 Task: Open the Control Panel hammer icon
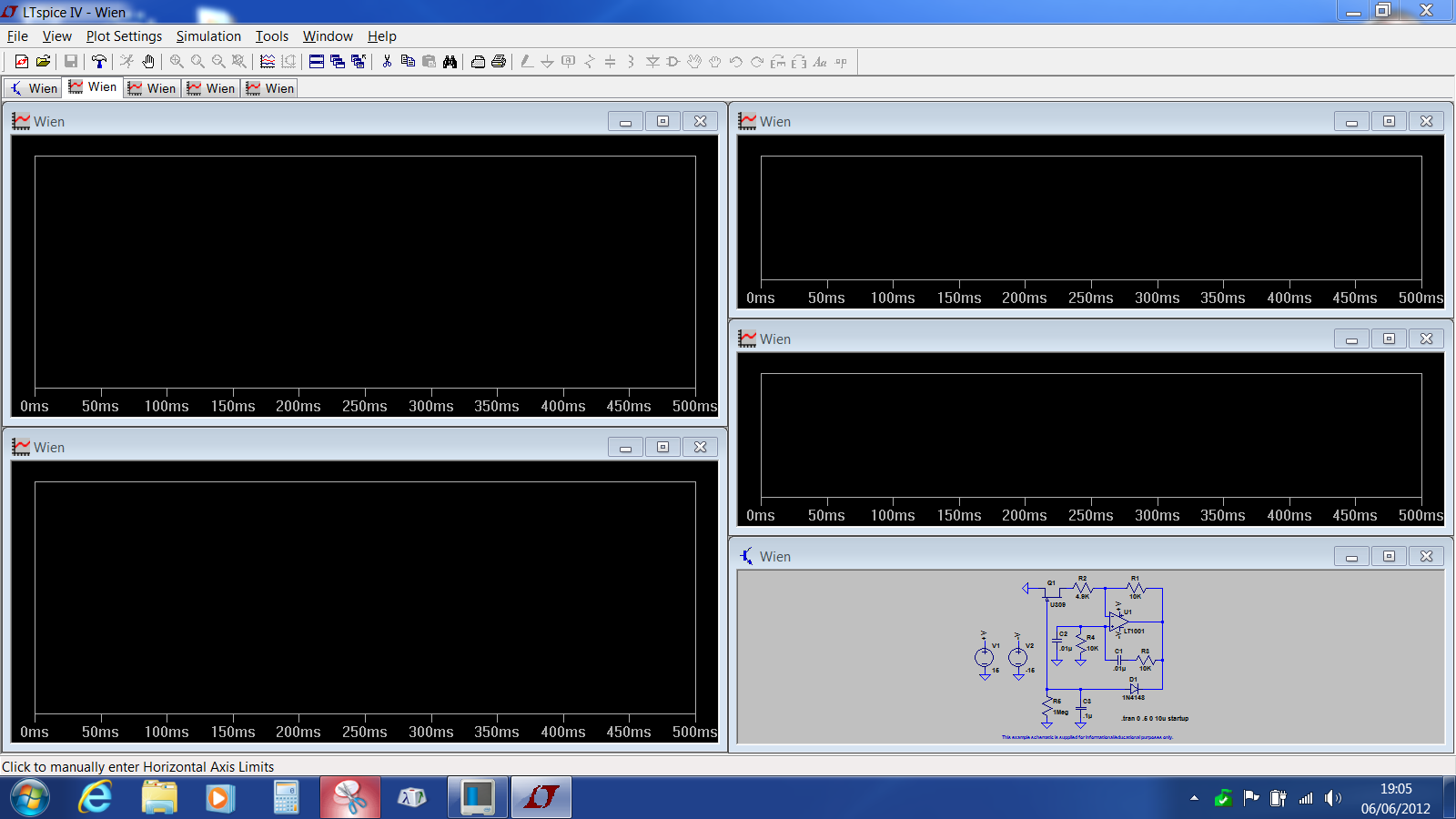(99, 62)
